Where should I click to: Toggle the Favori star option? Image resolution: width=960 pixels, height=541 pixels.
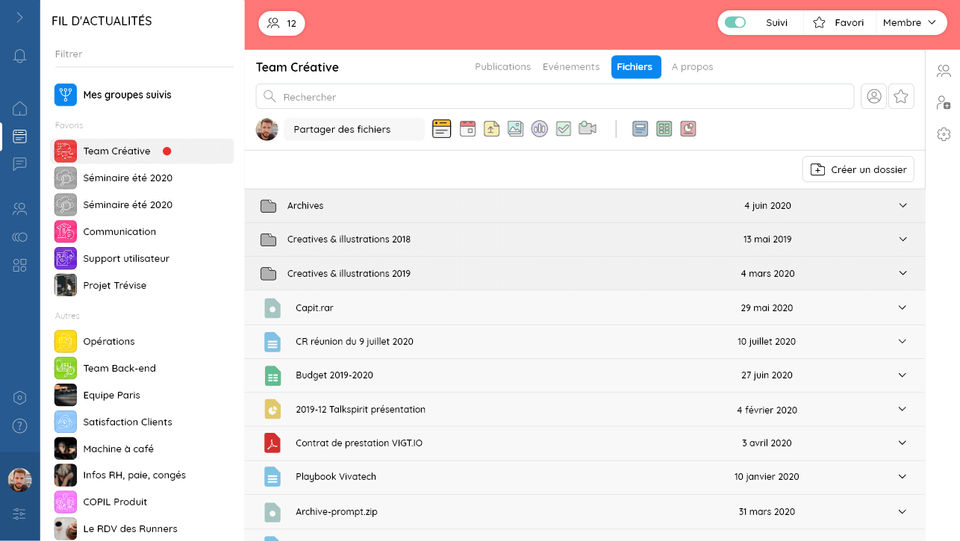[x=838, y=23]
